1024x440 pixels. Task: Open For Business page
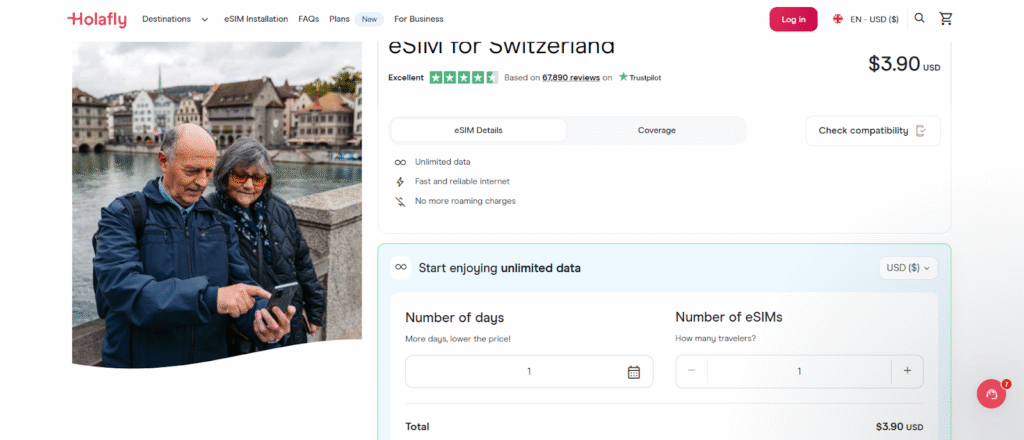click(x=419, y=19)
